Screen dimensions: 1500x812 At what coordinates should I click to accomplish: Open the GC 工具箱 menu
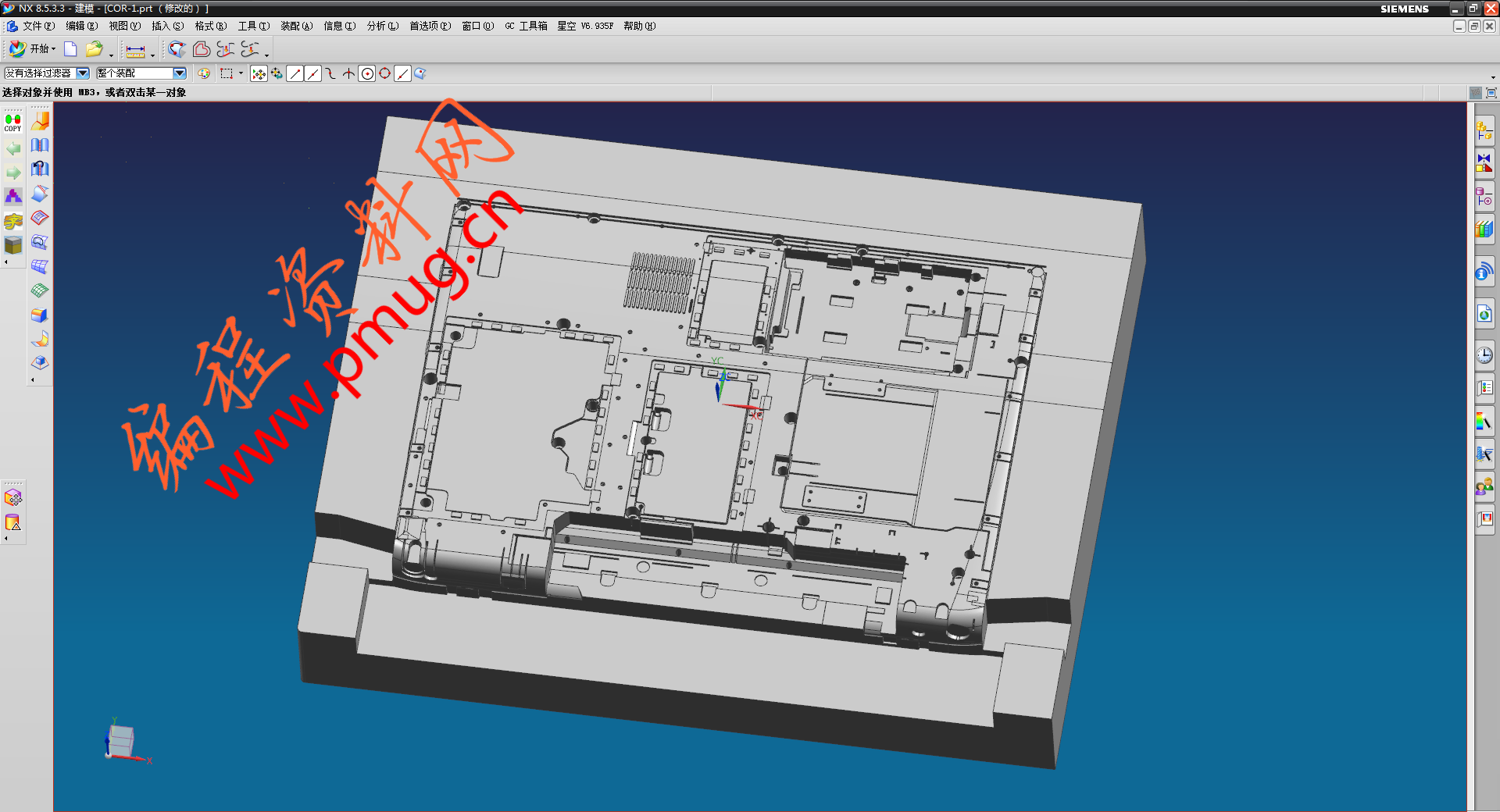526,26
